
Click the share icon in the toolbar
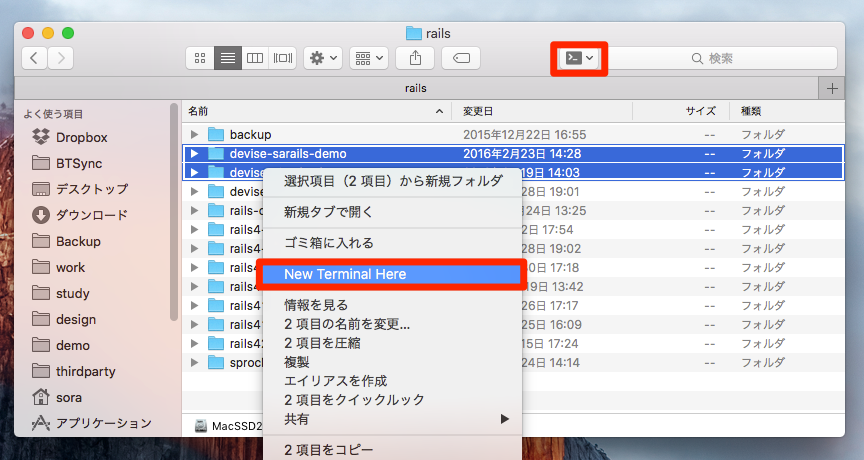coord(415,58)
